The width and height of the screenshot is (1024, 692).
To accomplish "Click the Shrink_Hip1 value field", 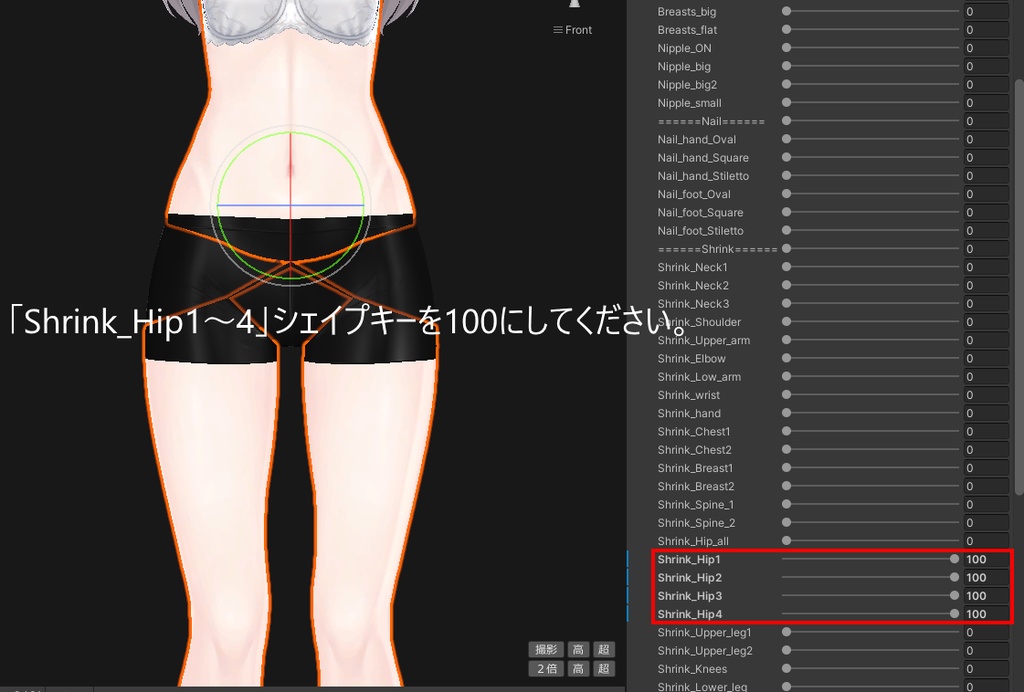I will pyautogui.click(x=986, y=559).
